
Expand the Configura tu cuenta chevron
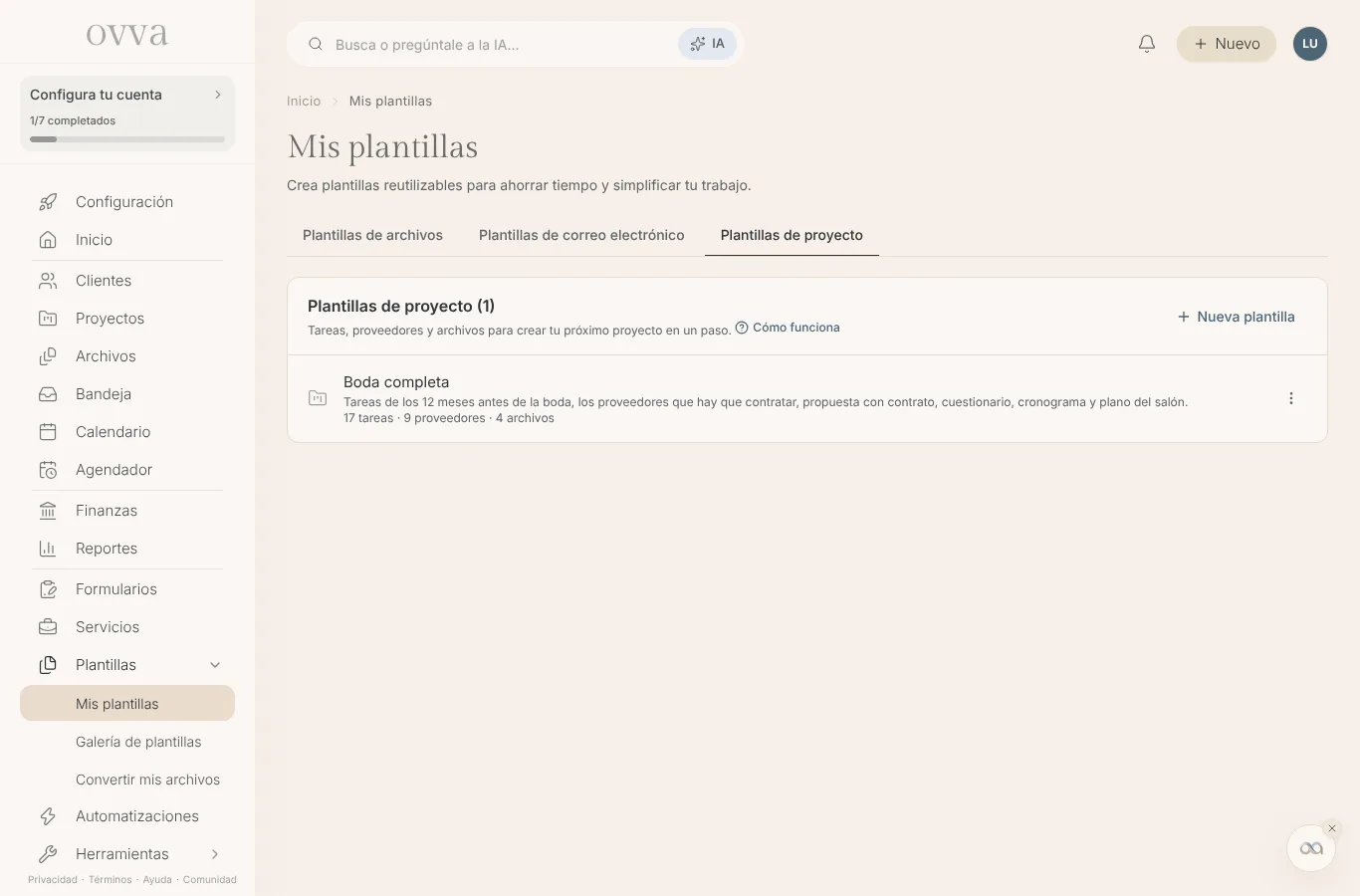[x=218, y=95]
